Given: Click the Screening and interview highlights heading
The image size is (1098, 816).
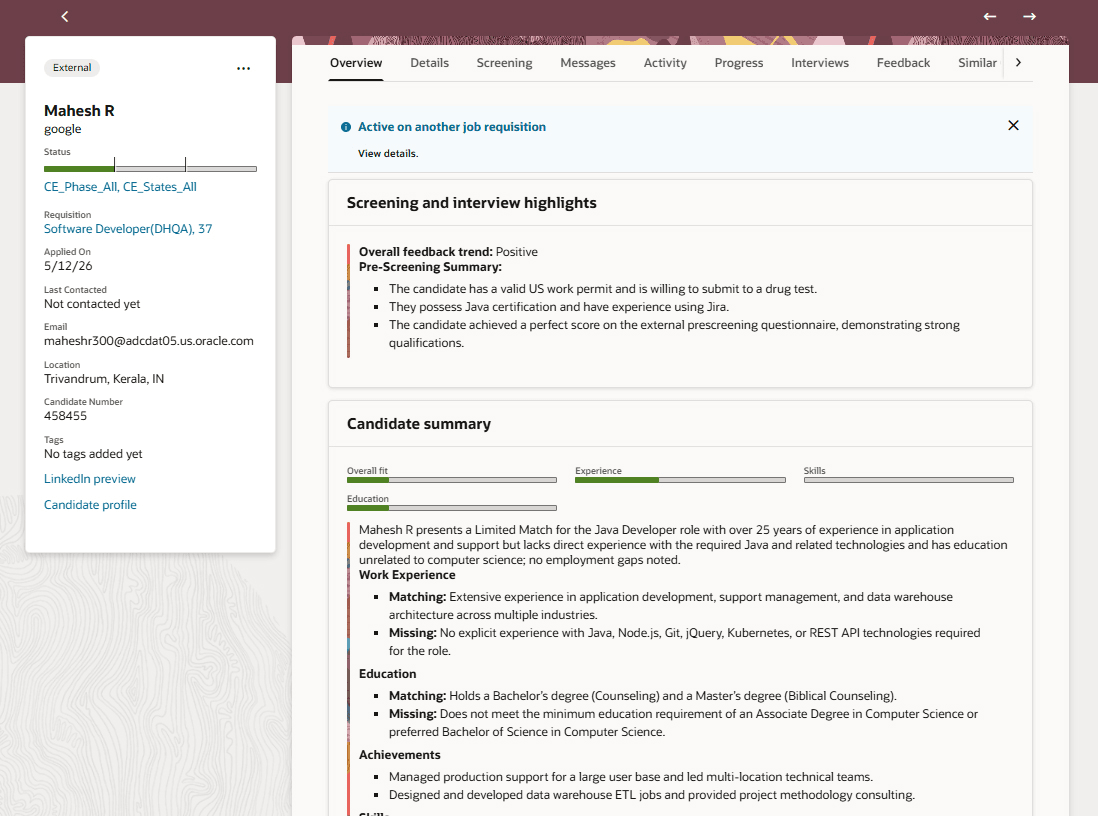Looking at the screenshot, I should (471, 203).
